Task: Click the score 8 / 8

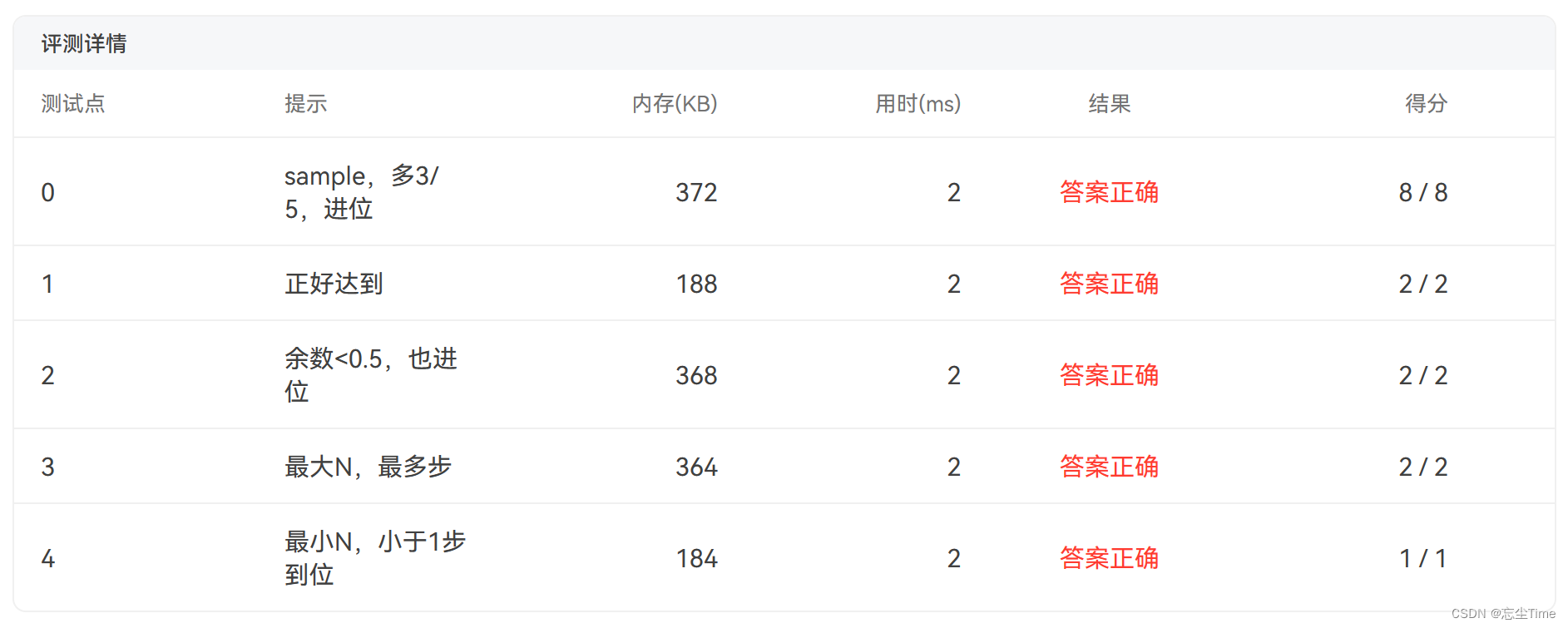Action: click(x=1423, y=192)
